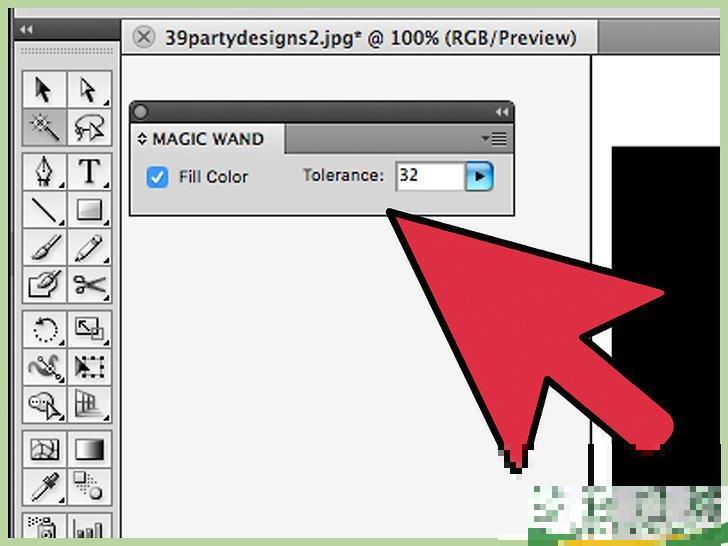This screenshot has height=546, width=728.
Task: Select the Eyedropper tool
Action: pos(44,487)
